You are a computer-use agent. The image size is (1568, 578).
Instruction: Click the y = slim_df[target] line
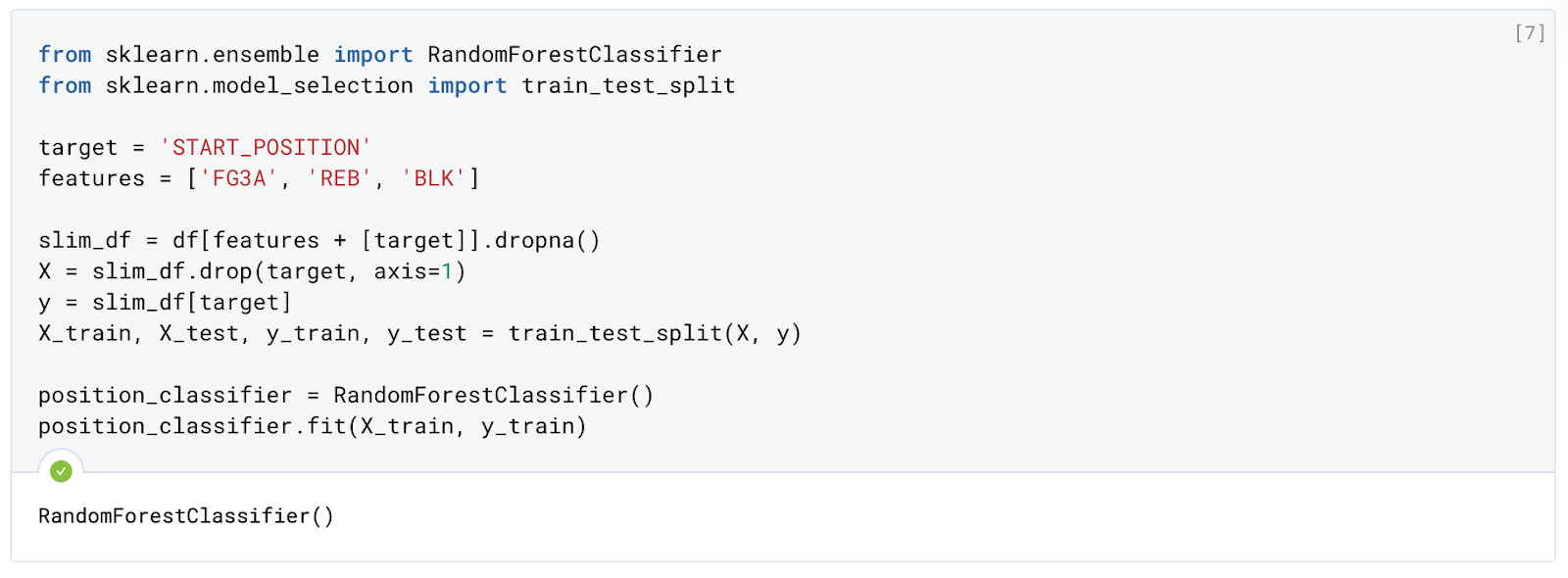click(165, 303)
